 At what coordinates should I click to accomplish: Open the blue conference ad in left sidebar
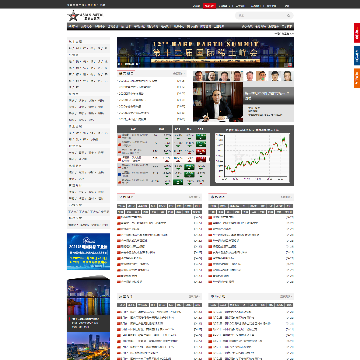click(x=88, y=251)
